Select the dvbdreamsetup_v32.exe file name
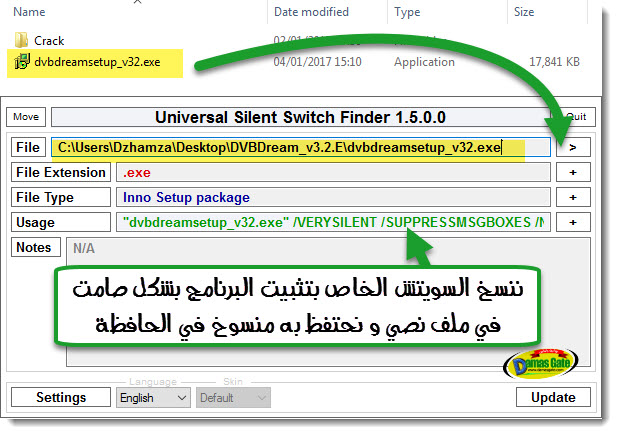617x434 pixels. point(97,62)
